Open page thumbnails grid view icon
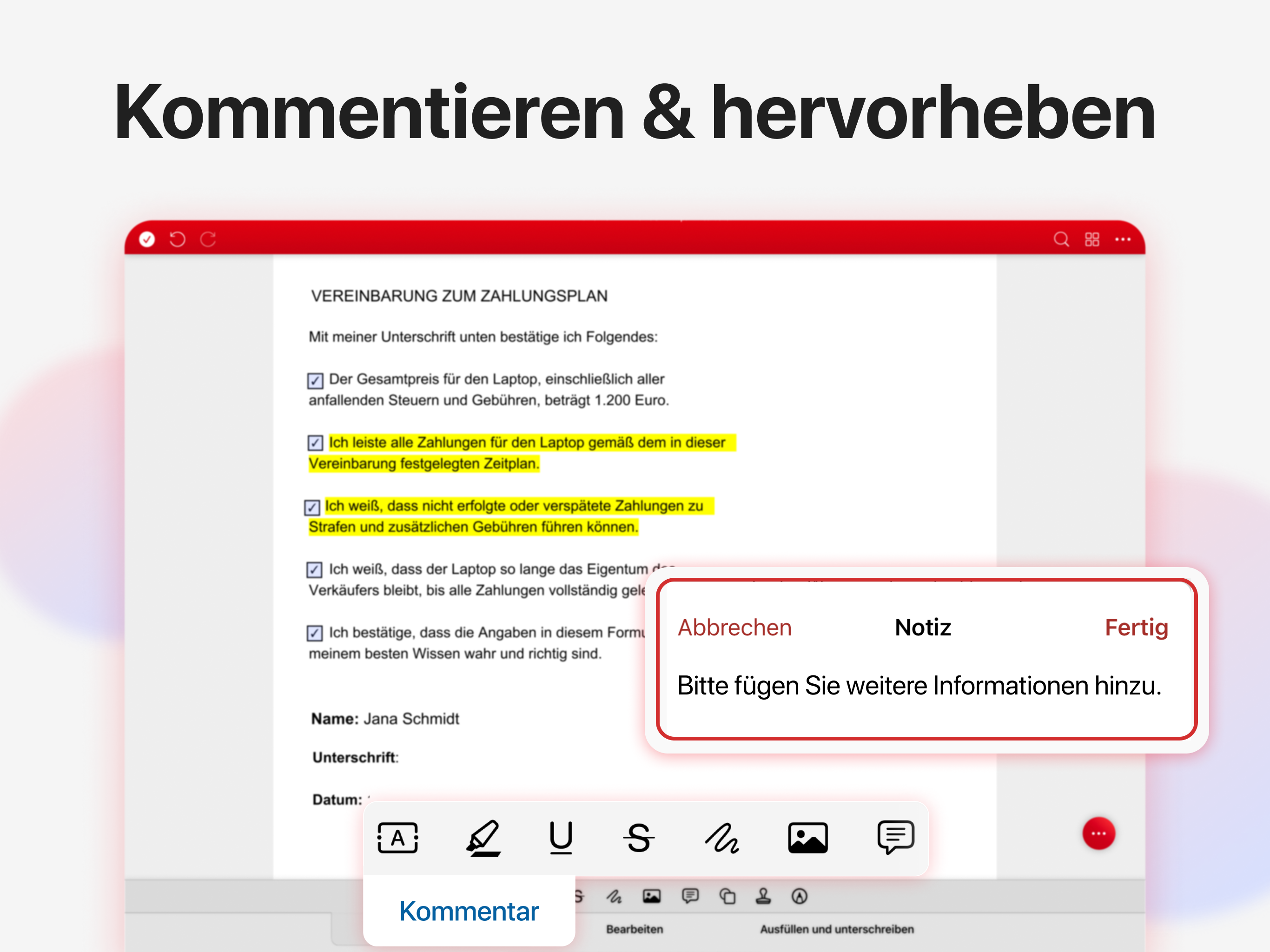The height and width of the screenshot is (952, 1270). 1092,239
